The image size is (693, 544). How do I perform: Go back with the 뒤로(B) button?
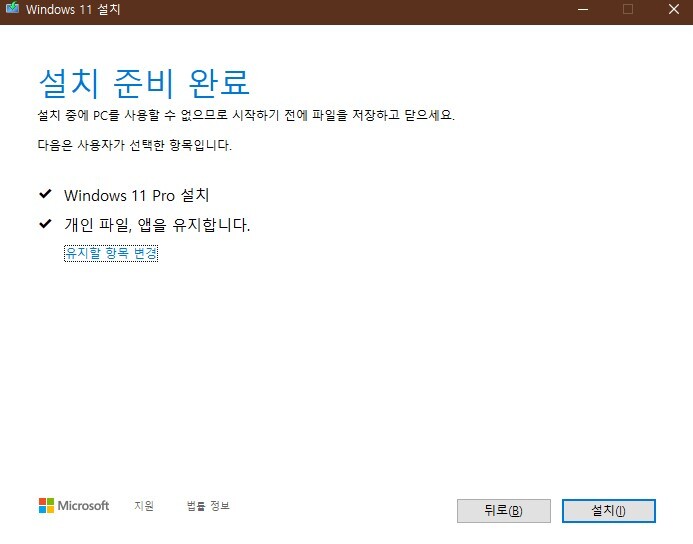pos(503,511)
